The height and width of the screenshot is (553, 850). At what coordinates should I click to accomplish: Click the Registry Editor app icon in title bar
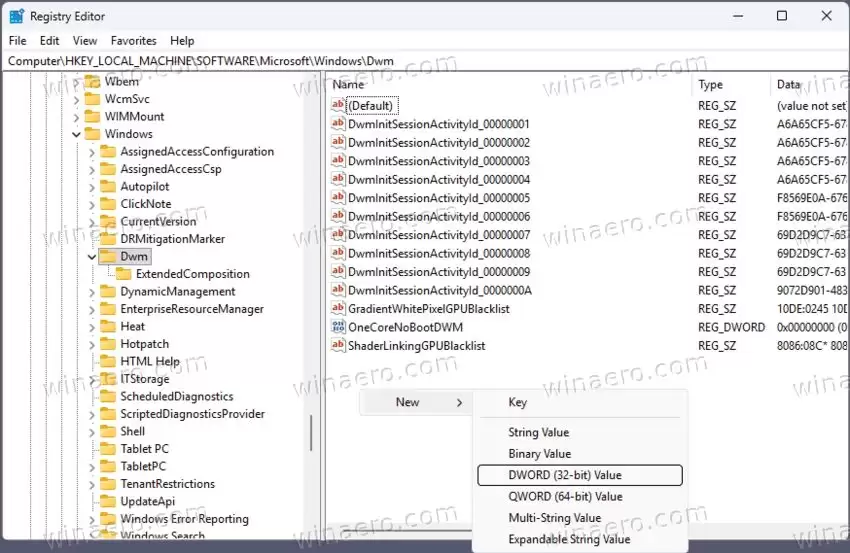pyautogui.click(x=17, y=16)
